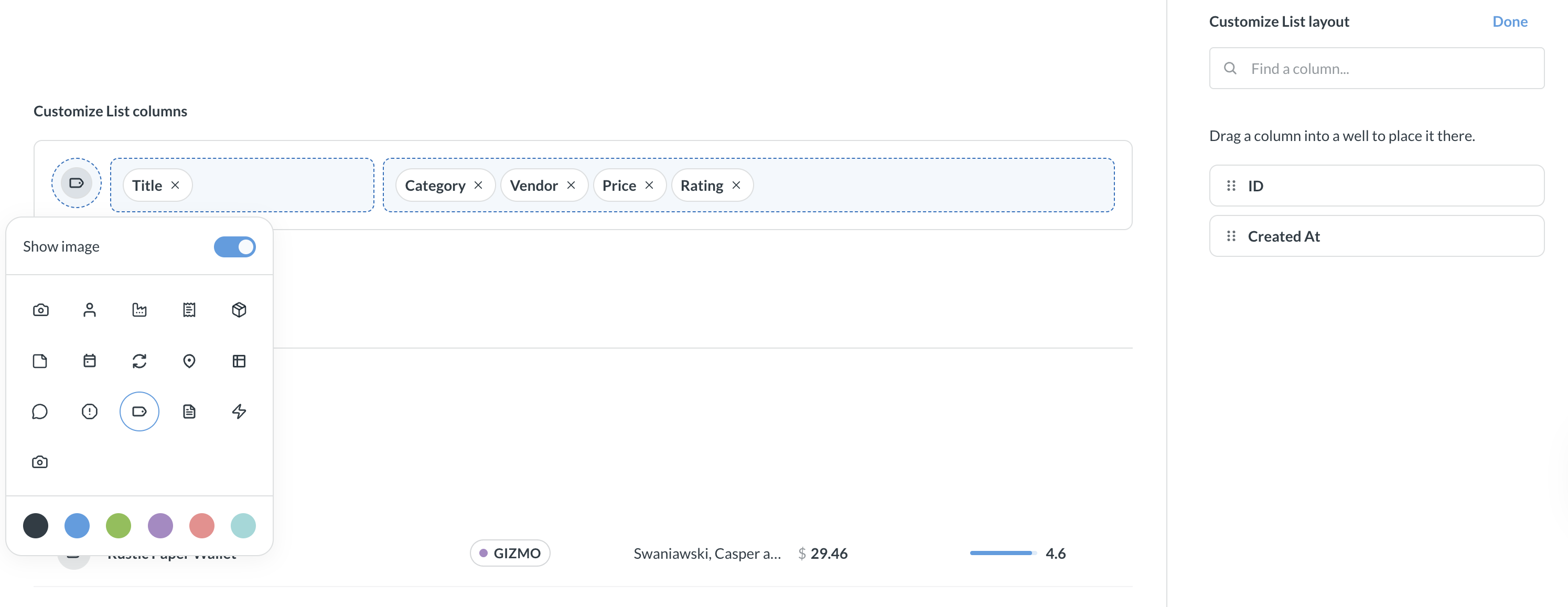The height and width of the screenshot is (607, 1568).
Task: Select the package box icon
Action: [x=239, y=310]
